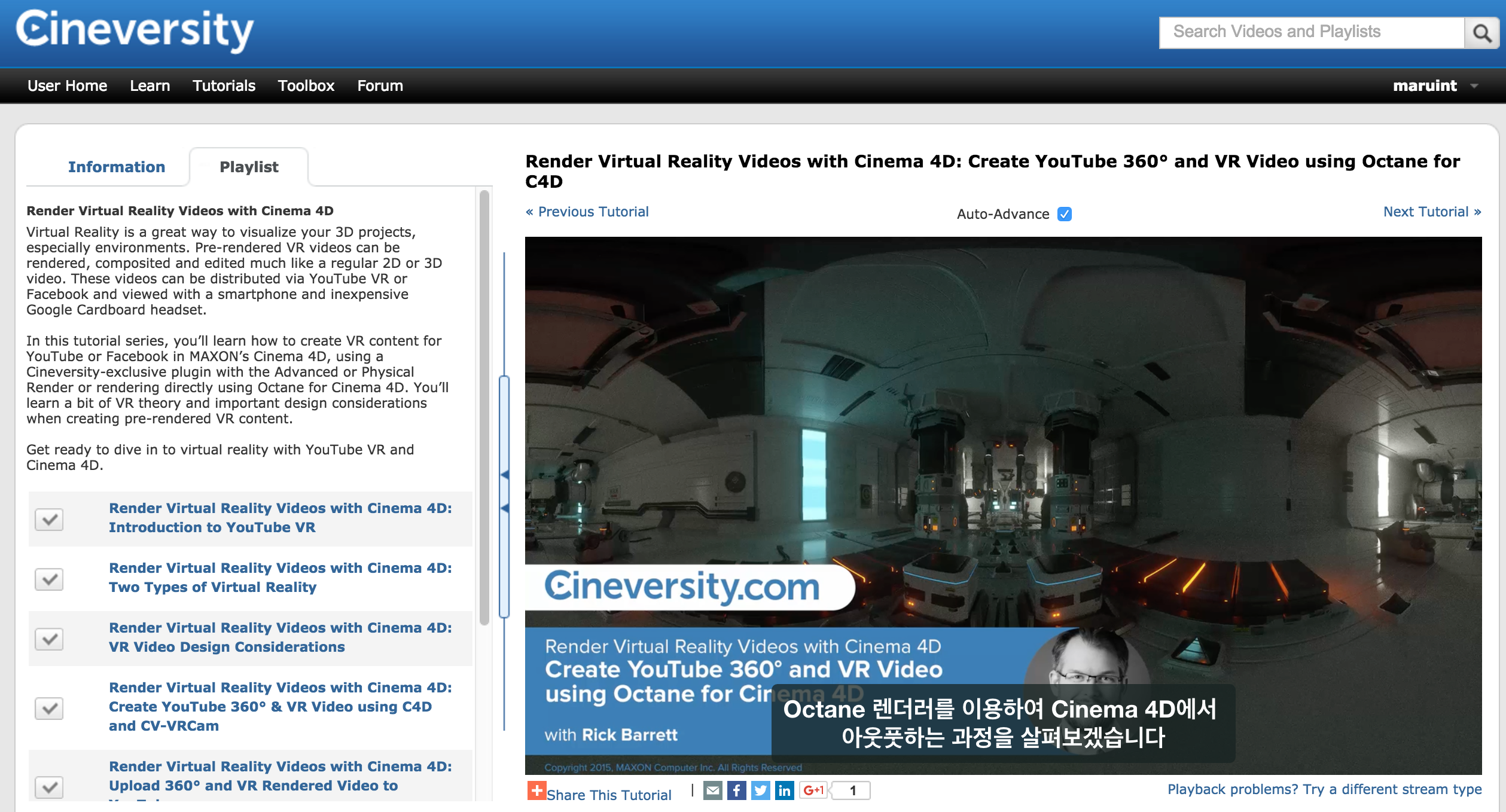Click the maruint username

coord(1425,86)
